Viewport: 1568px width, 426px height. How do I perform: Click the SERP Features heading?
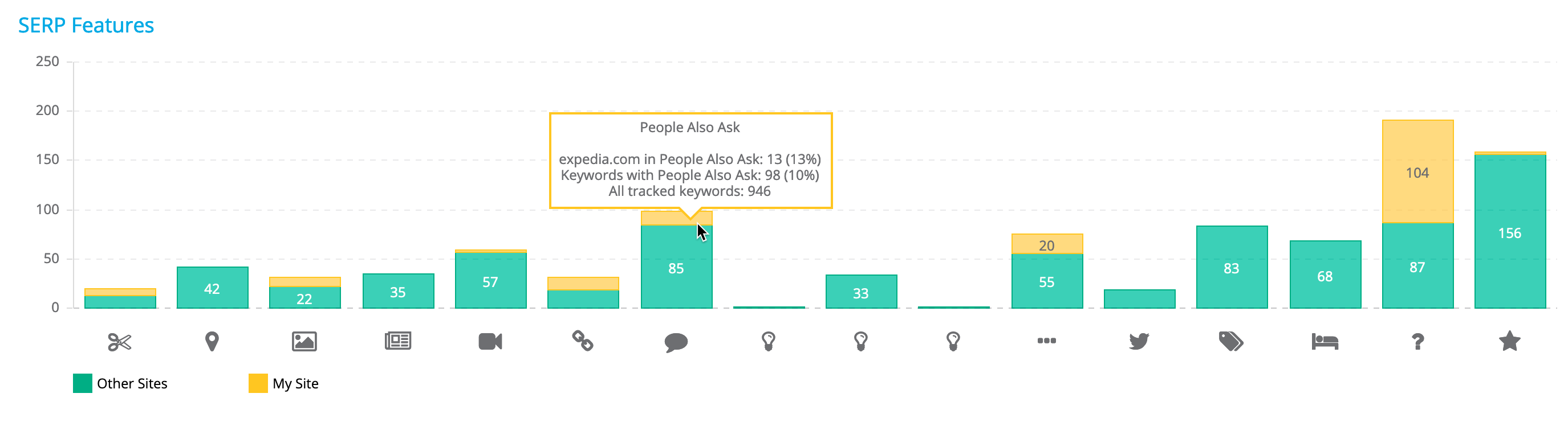pyautogui.click(x=86, y=26)
